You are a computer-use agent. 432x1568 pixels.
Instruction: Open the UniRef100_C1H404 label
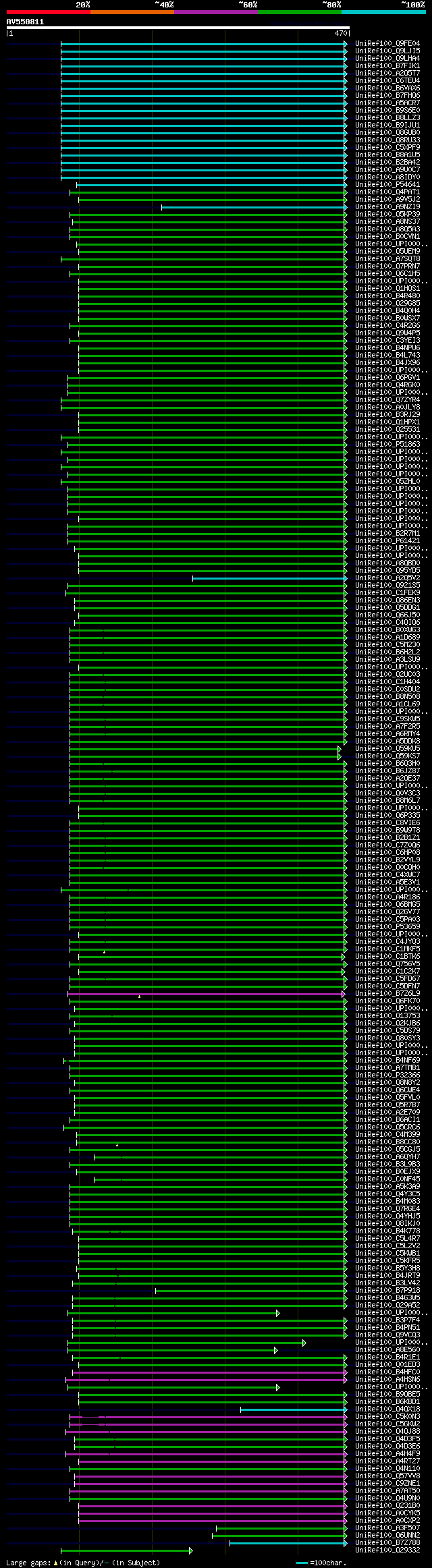pos(387,682)
